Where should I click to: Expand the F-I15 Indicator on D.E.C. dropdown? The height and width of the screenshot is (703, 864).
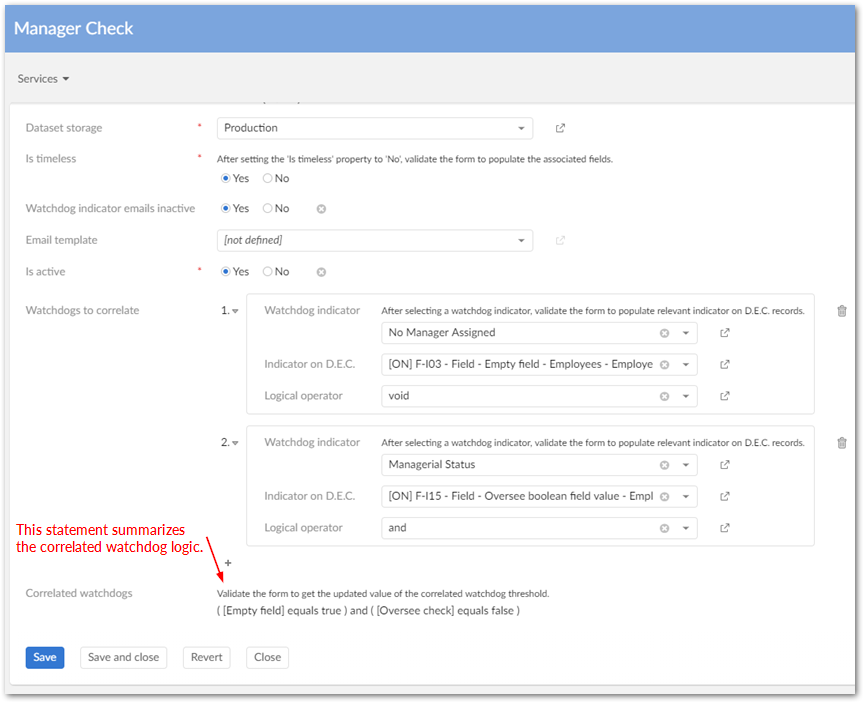[686, 496]
